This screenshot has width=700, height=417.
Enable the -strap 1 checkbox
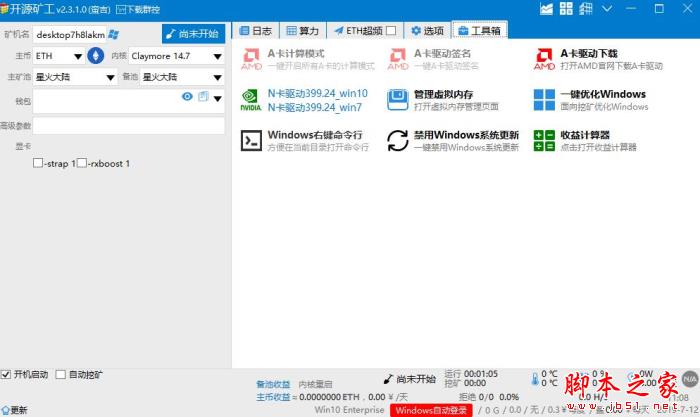tap(38, 163)
